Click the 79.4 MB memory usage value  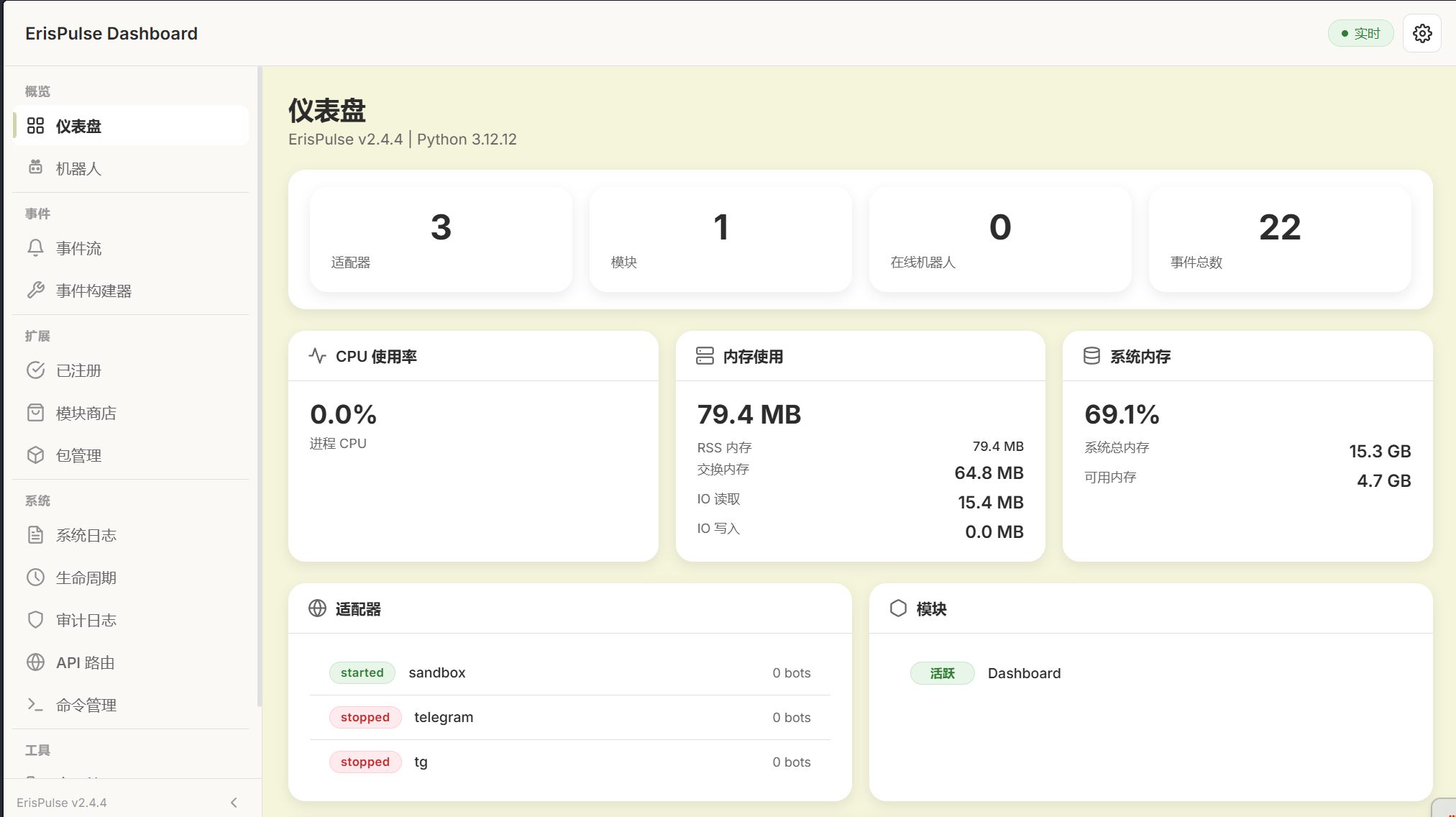click(x=749, y=414)
